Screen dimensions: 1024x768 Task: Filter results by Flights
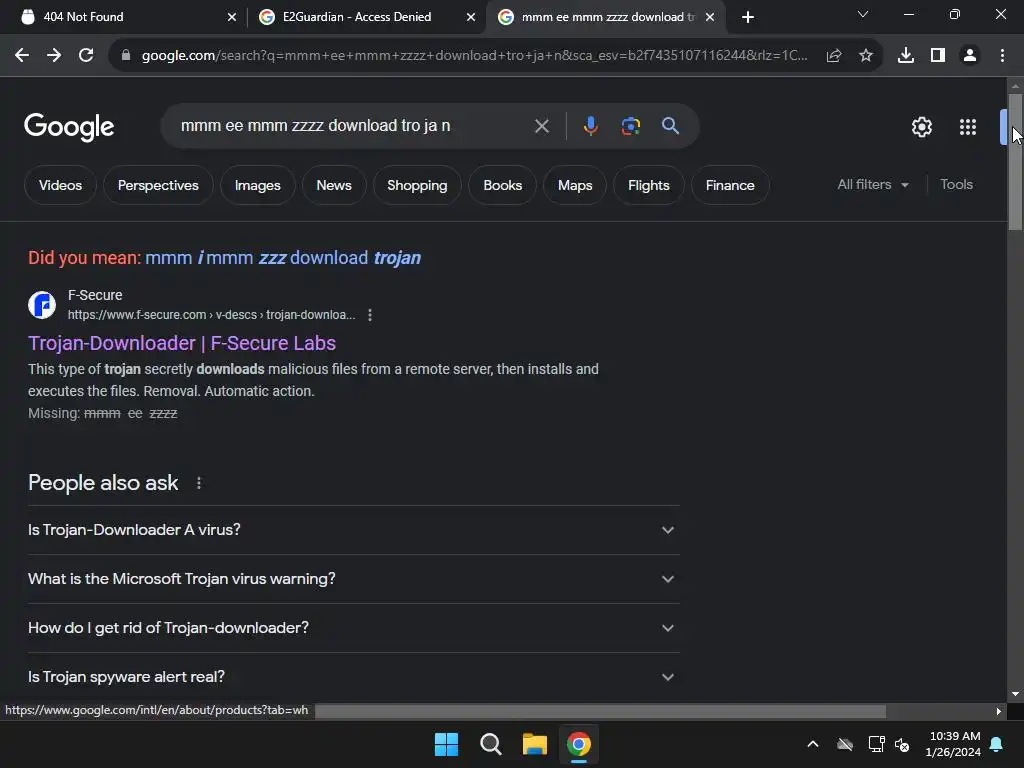(x=648, y=185)
